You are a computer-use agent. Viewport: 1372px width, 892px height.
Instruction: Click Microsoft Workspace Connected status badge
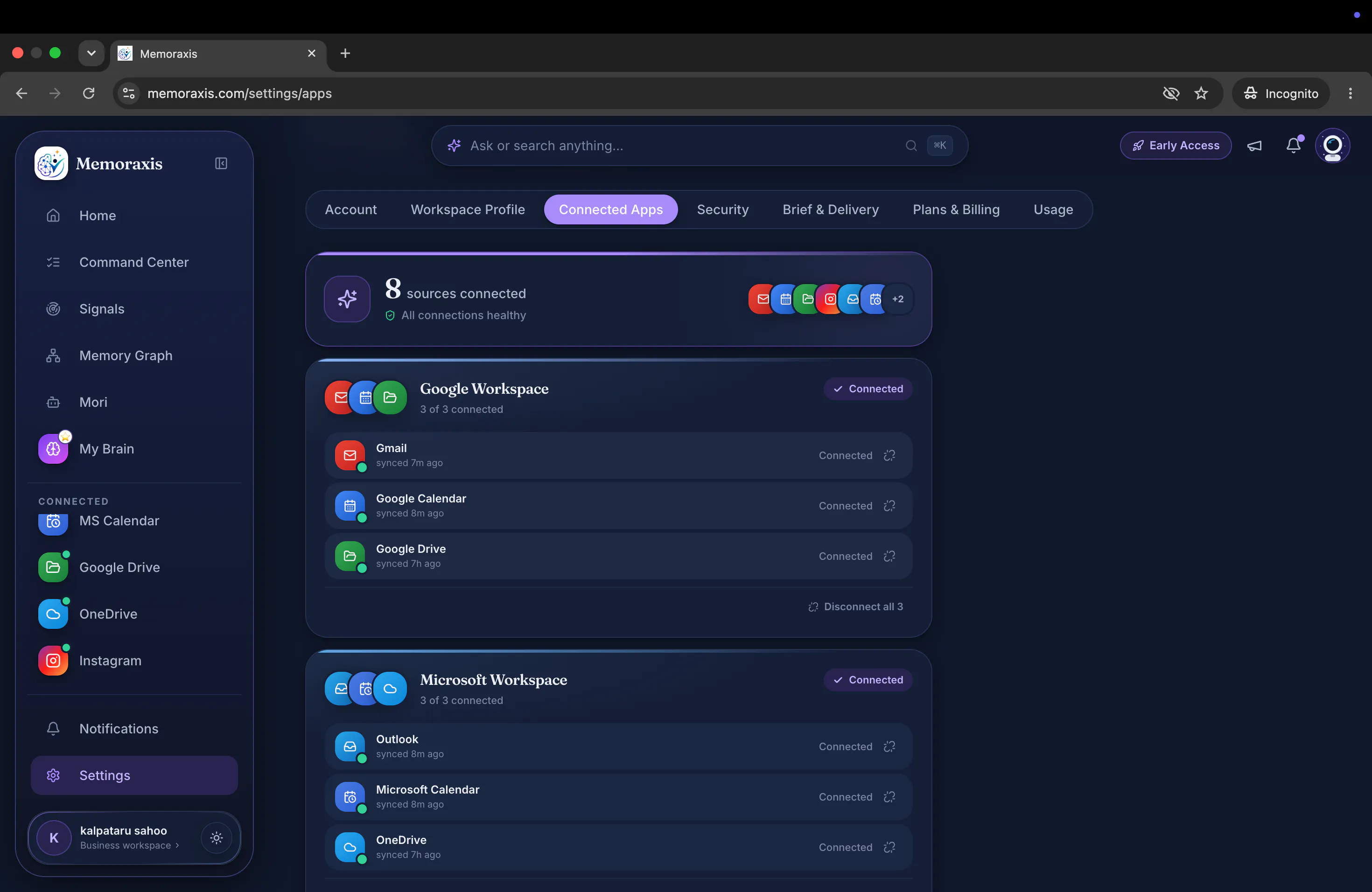pos(868,680)
